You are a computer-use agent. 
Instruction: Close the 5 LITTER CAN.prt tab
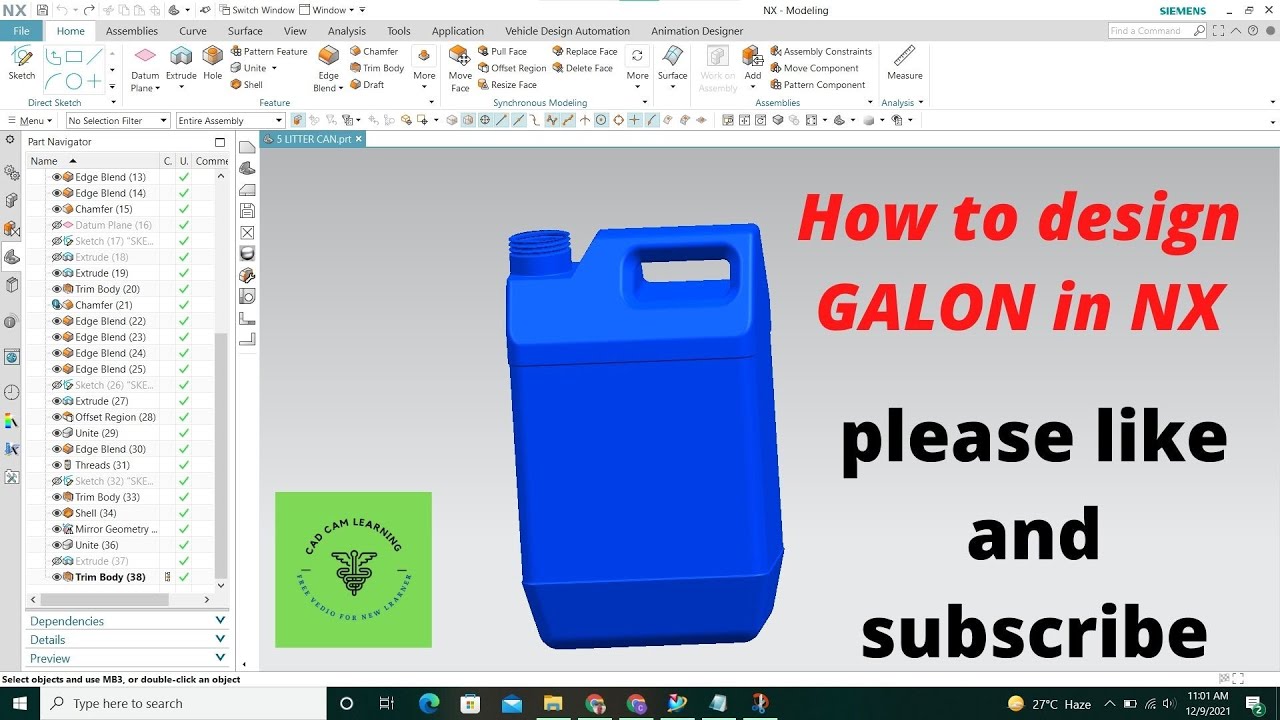tap(358, 139)
